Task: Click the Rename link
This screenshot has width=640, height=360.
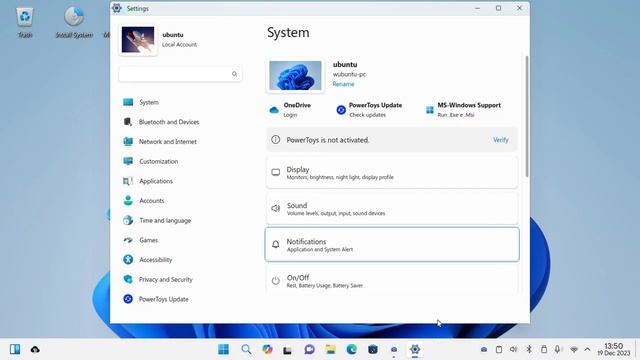Action: 343,84
